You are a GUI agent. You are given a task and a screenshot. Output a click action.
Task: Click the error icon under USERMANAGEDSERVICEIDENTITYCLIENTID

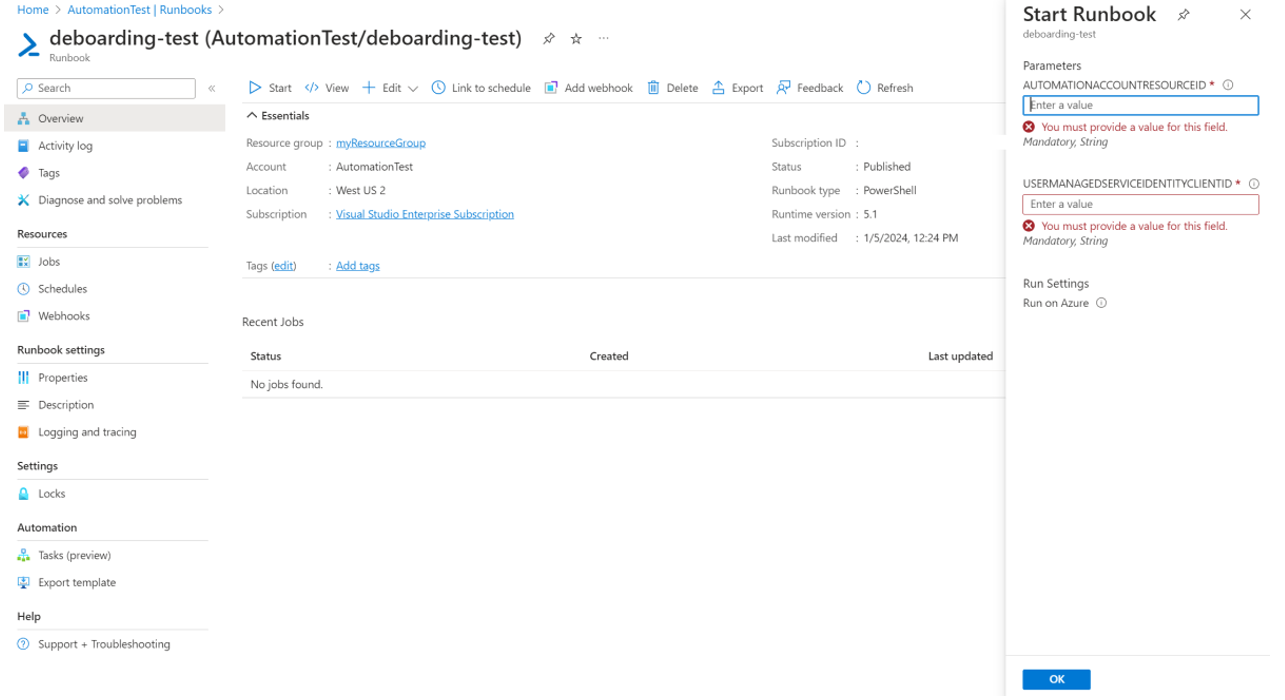point(1029,226)
